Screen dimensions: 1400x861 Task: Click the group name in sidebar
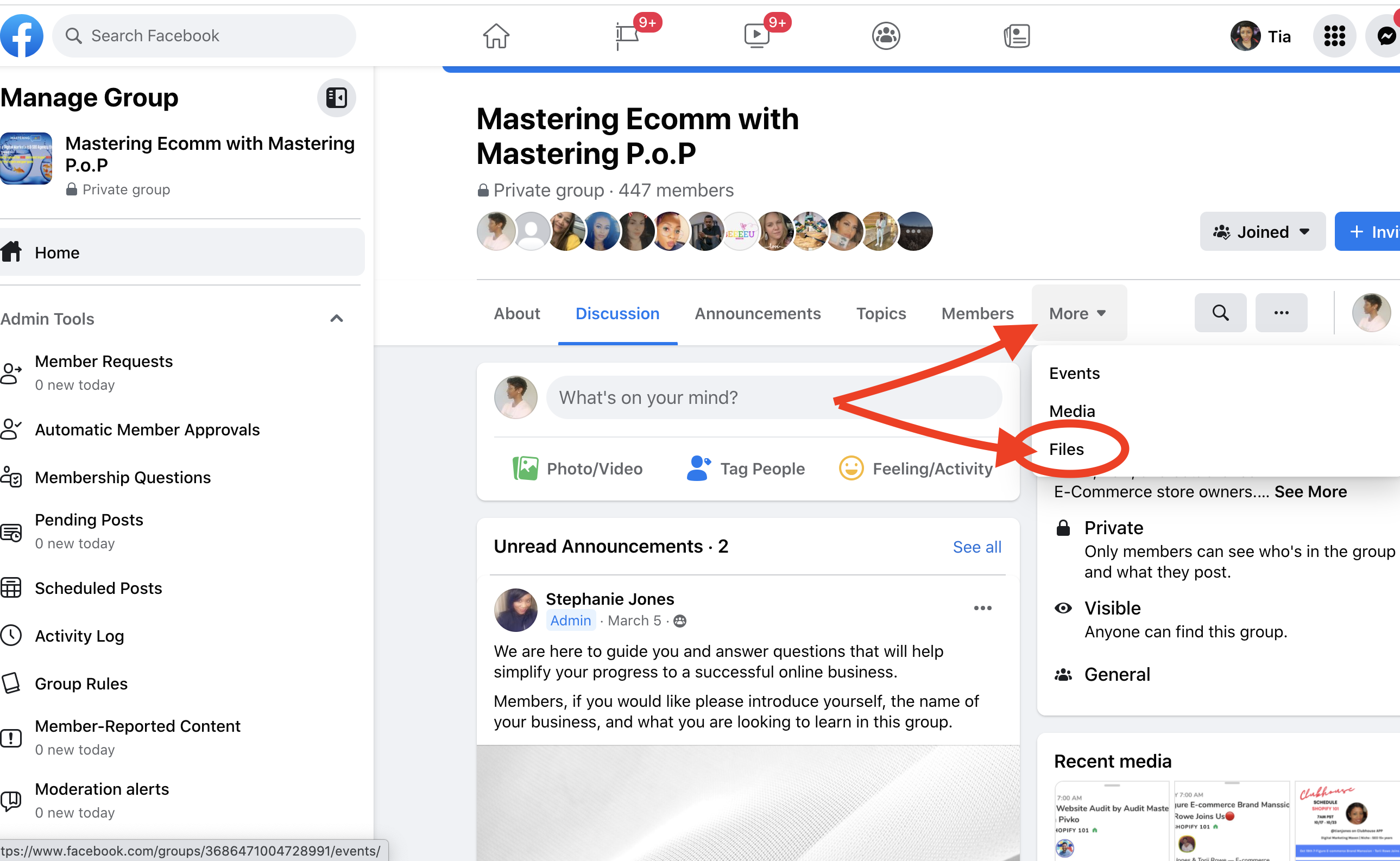pos(210,154)
